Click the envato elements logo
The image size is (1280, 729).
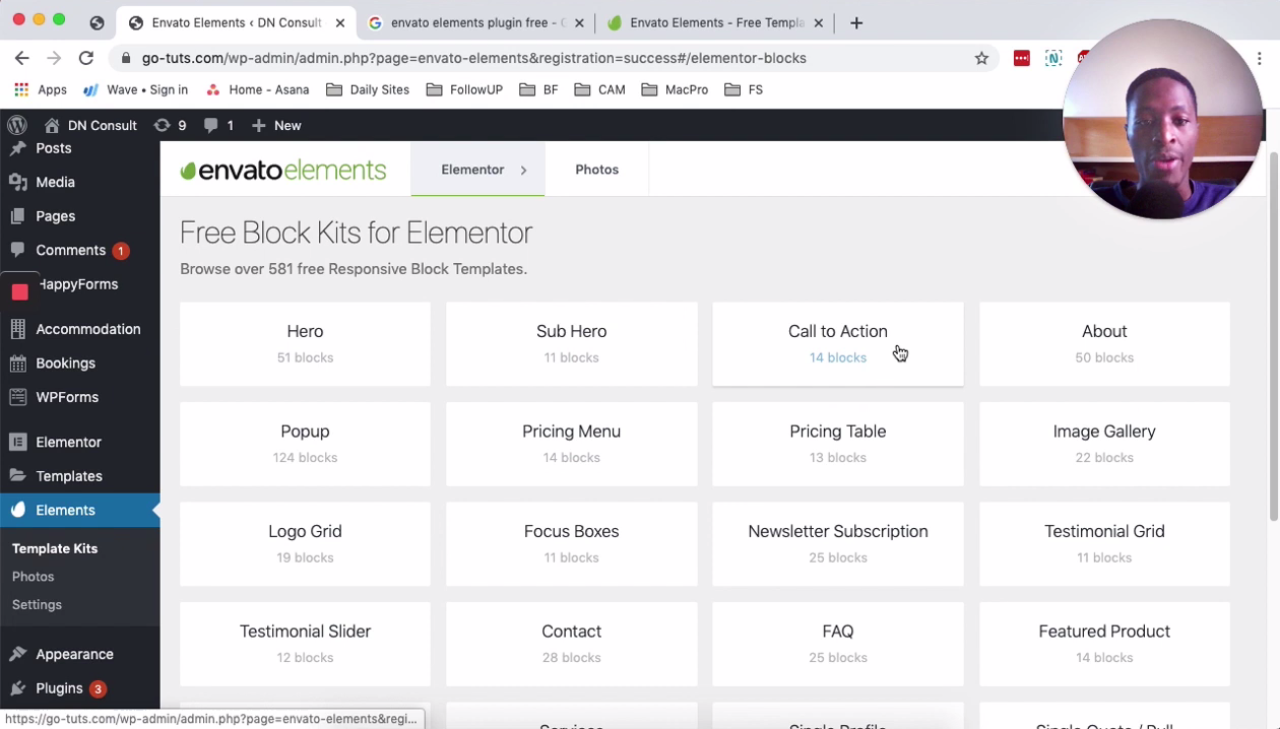(283, 170)
